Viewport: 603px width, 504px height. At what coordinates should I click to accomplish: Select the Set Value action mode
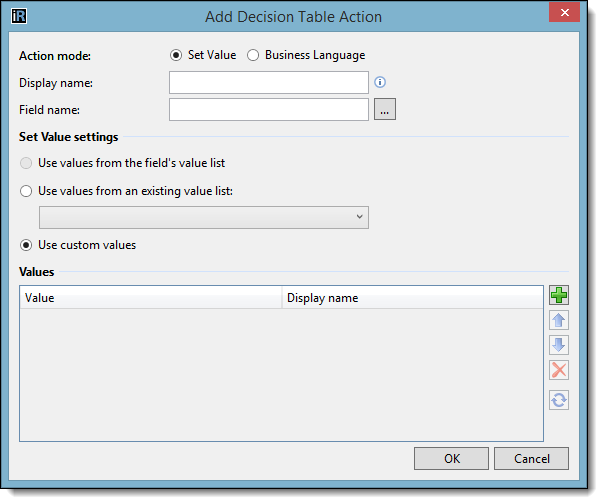[x=203, y=55]
